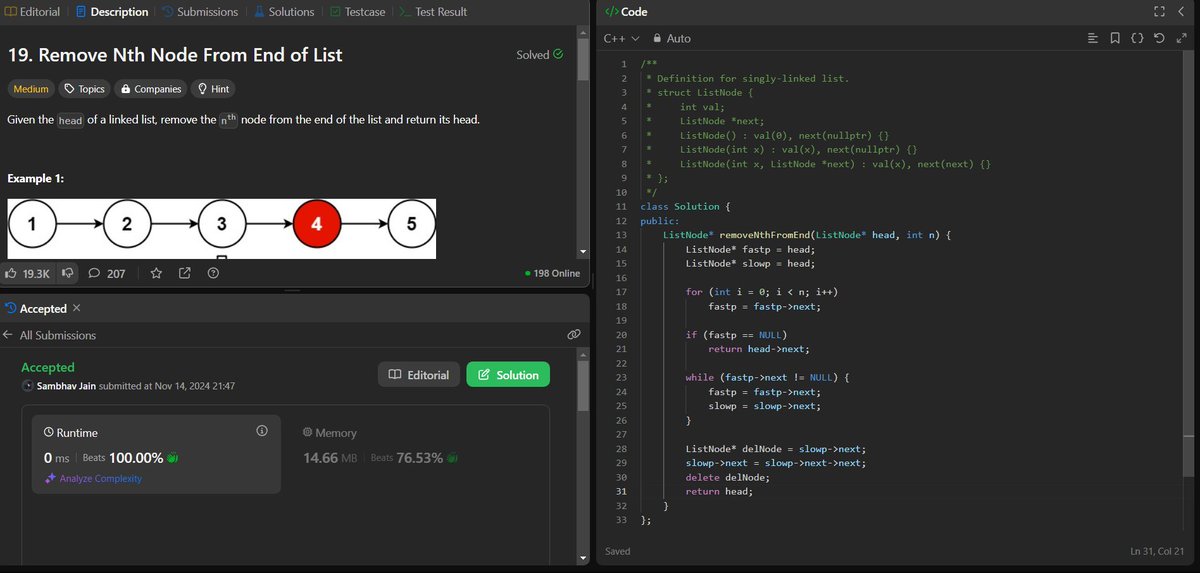The width and height of the screenshot is (1200, 573).
Task: Switch to the Editorial tab
Action: coord(32,12)
